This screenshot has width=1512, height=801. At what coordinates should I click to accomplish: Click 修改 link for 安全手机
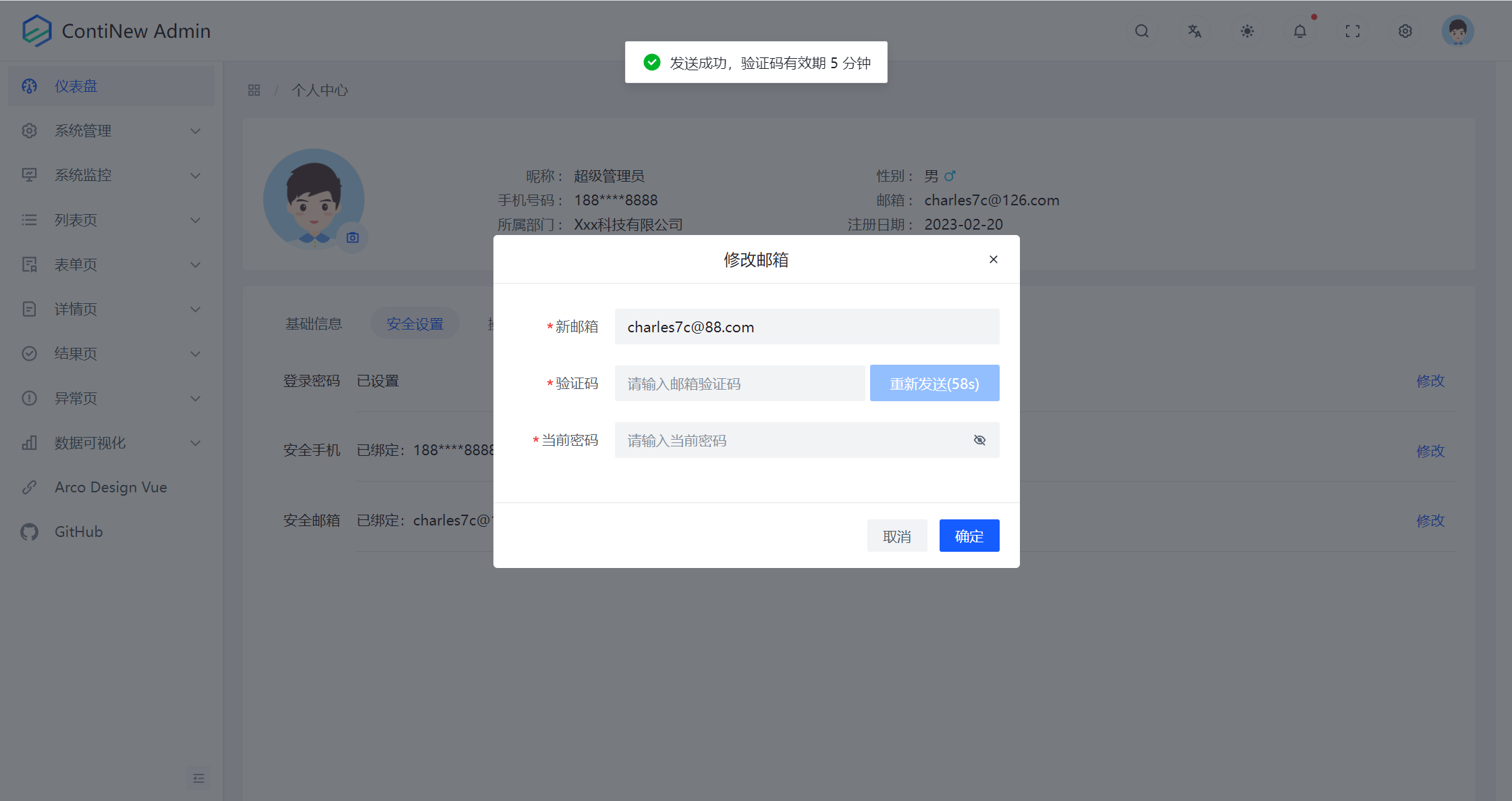point(1430,450)
